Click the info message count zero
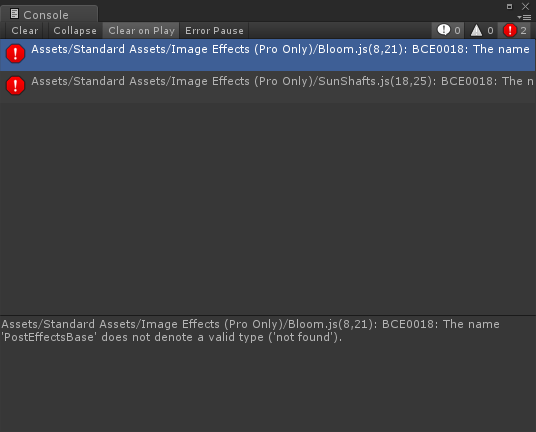The image size is (536, 432). click(x=457, y=31)
